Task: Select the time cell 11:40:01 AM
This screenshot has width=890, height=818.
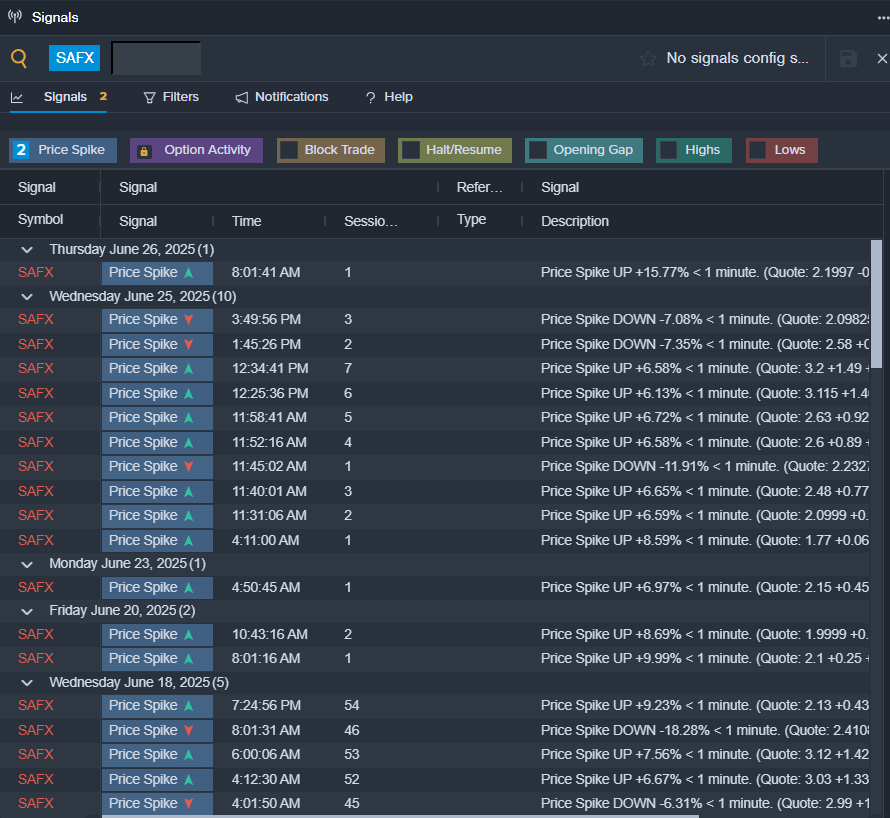Action: (x=269, y=492)
